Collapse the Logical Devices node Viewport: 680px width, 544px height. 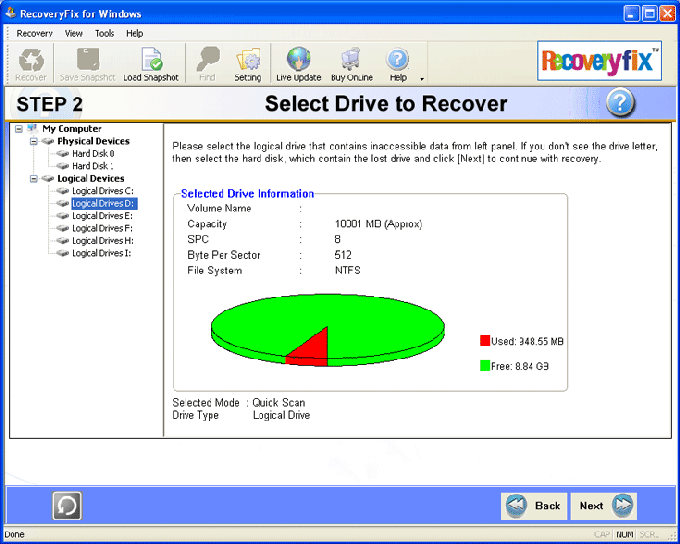pyautogui.click(x=33, y=179)
